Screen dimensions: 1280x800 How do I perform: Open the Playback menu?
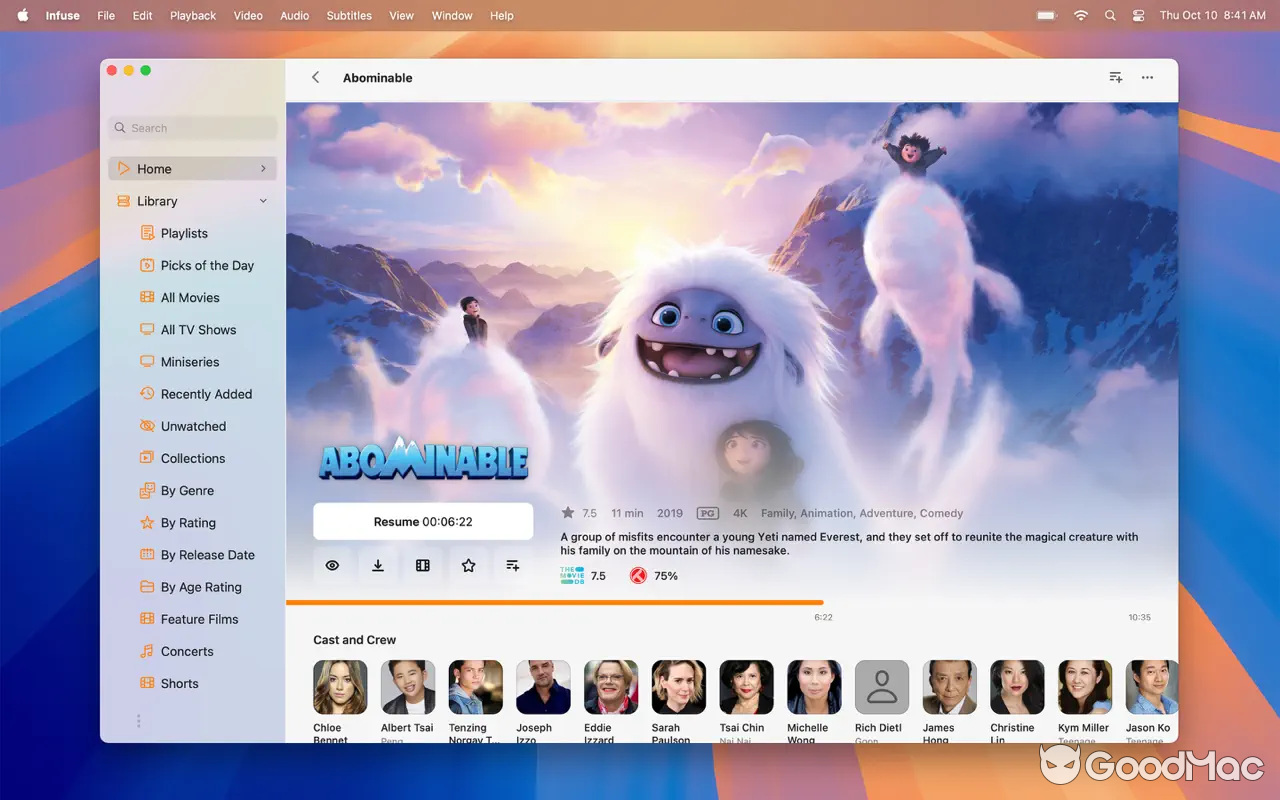[192, 15]
